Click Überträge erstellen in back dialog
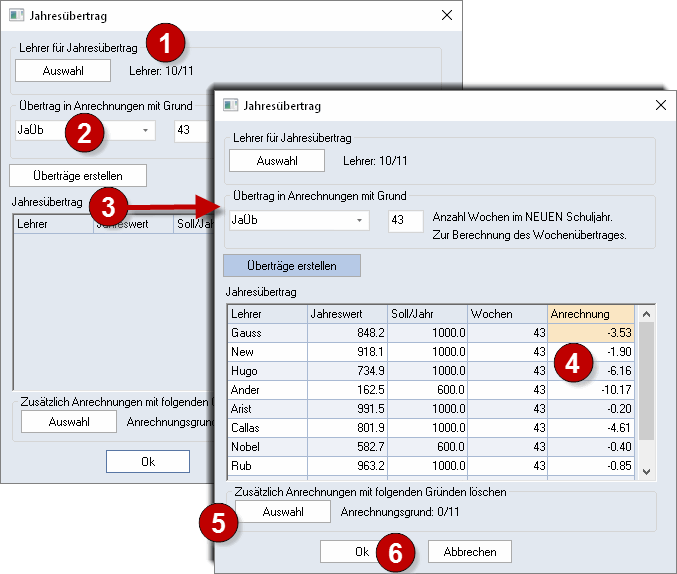 pos(78,176)
